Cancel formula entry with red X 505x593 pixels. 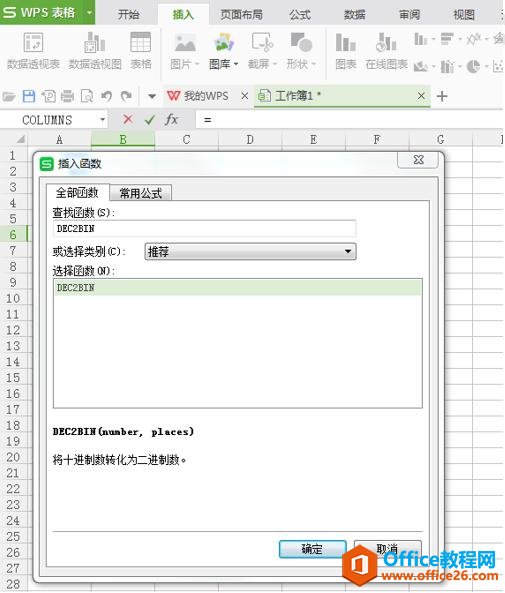click(x=128, y=120)
